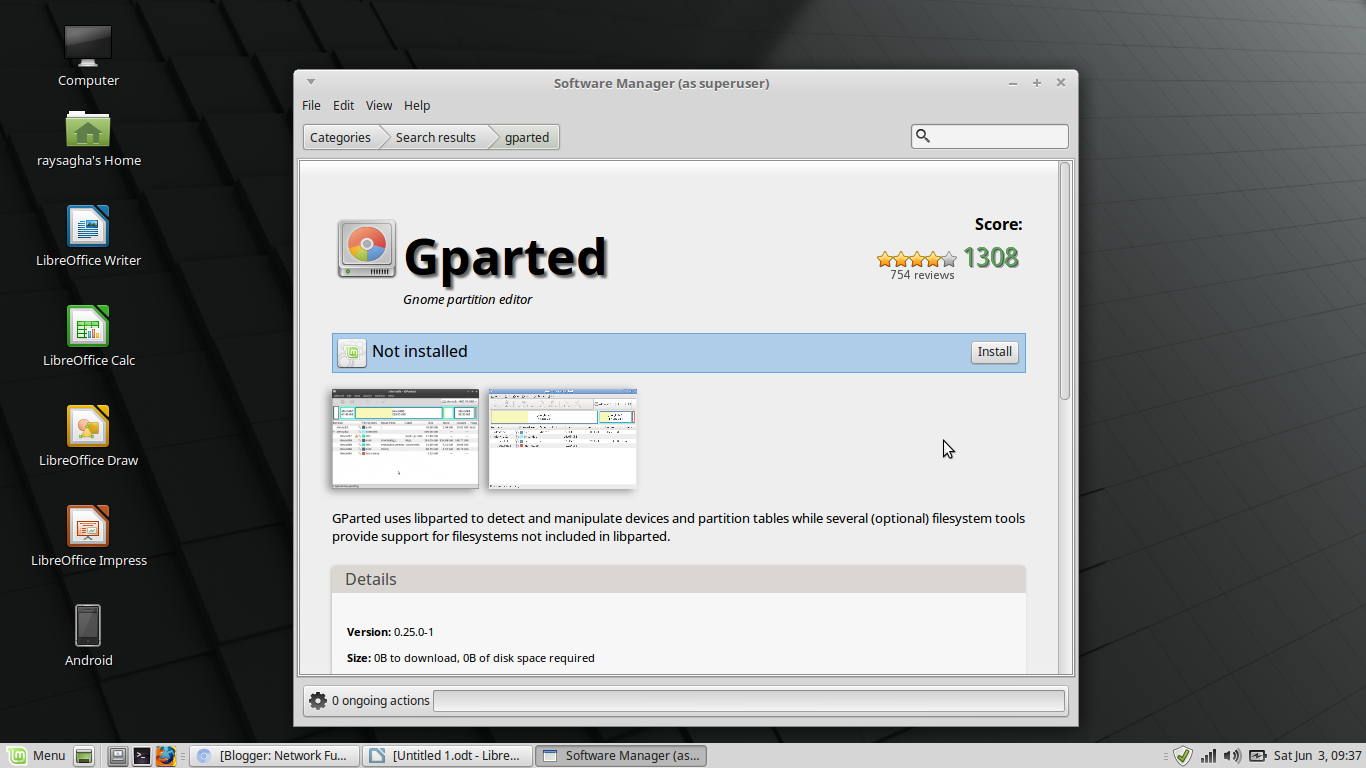Click the Not installed status text
The height and width of the screenshot is (768, 1366).
click(x=420, y=352)
